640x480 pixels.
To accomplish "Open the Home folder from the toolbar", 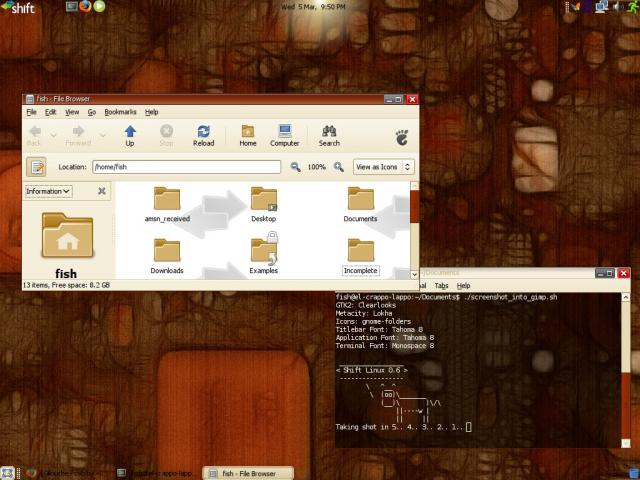I will (x=248, y=136).
